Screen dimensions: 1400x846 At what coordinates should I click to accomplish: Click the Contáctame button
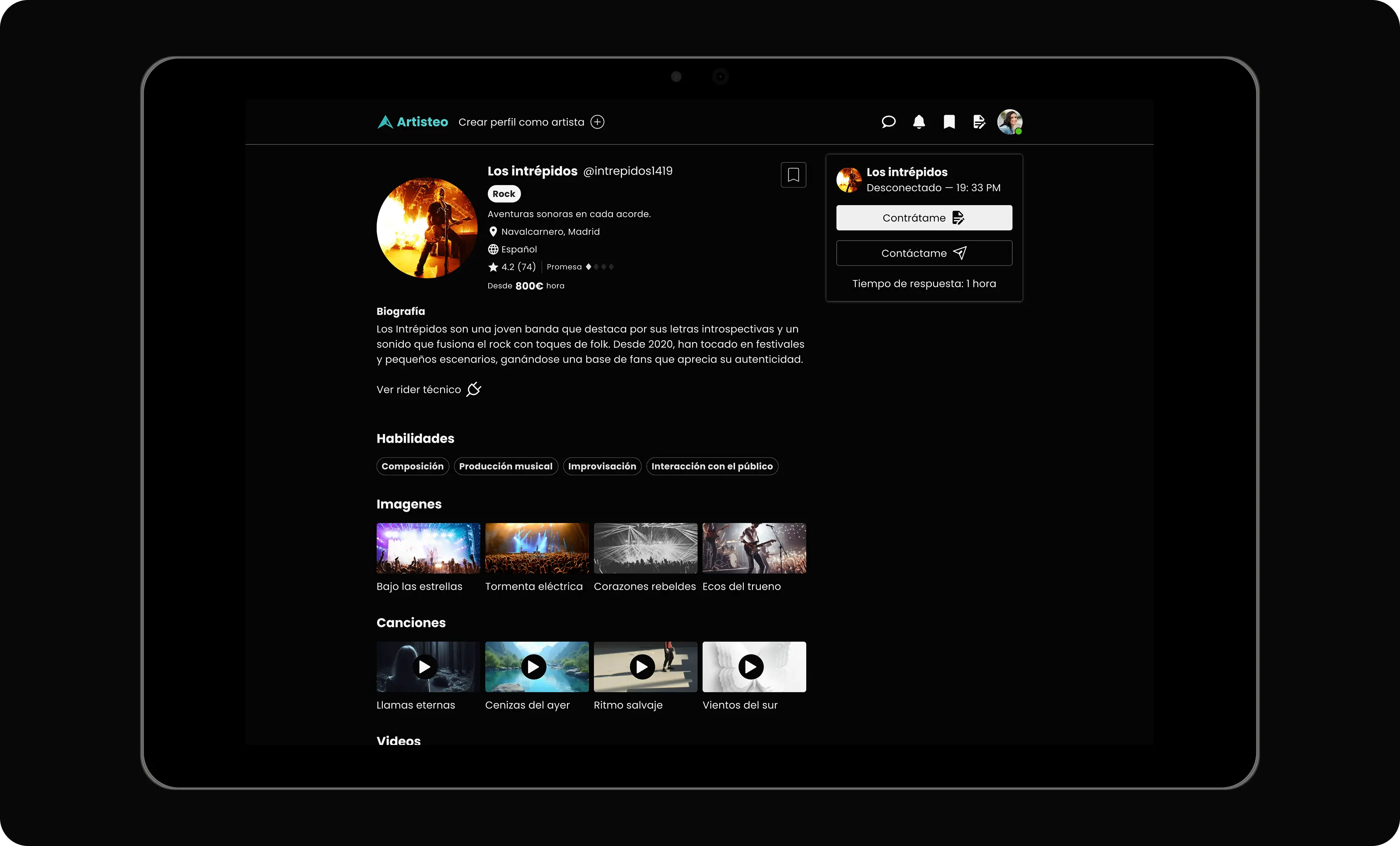coord(924,253)
